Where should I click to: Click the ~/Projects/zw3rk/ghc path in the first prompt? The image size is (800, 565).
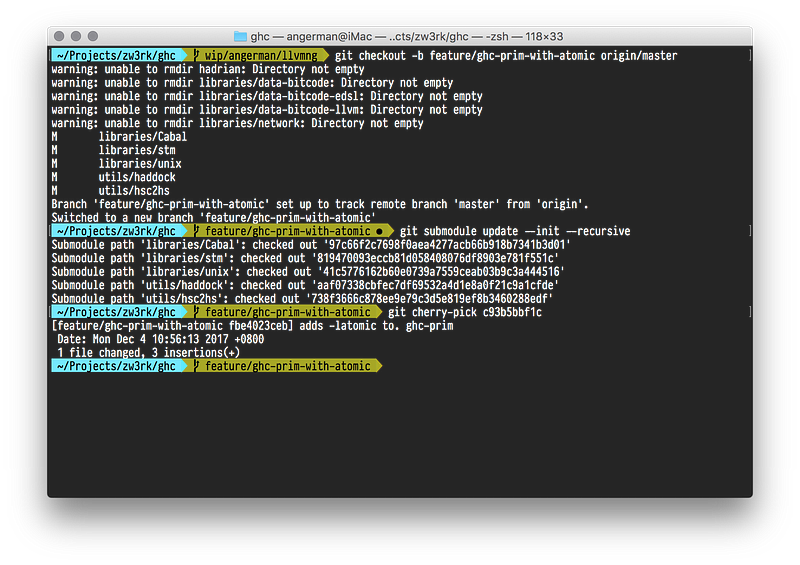pos(116,55)
